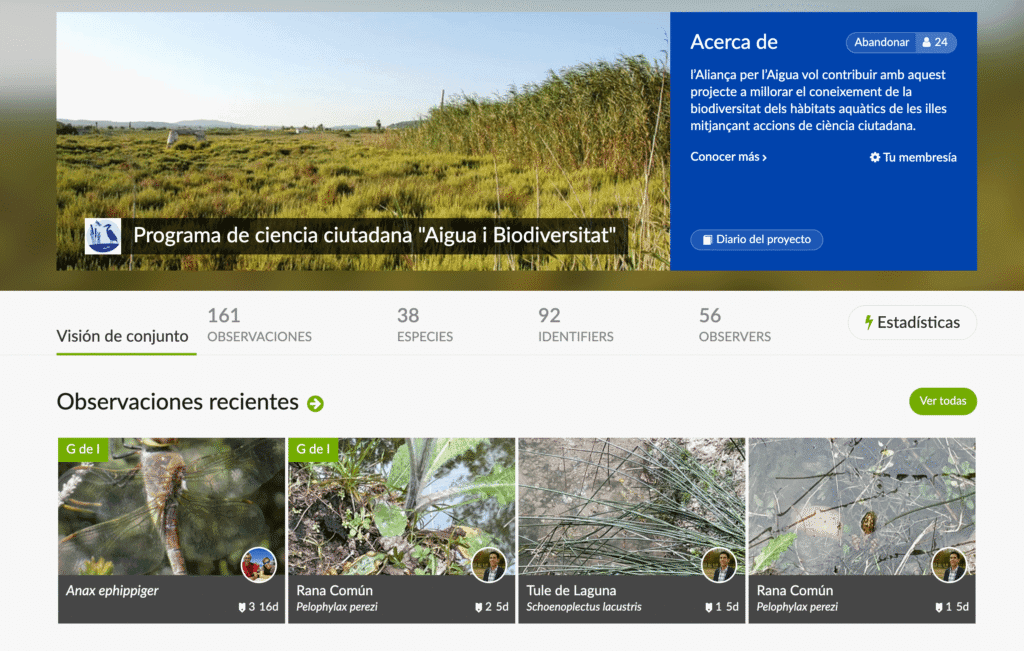Open Diario del proyecto
1024x651 pixels.
coord(756,240)
